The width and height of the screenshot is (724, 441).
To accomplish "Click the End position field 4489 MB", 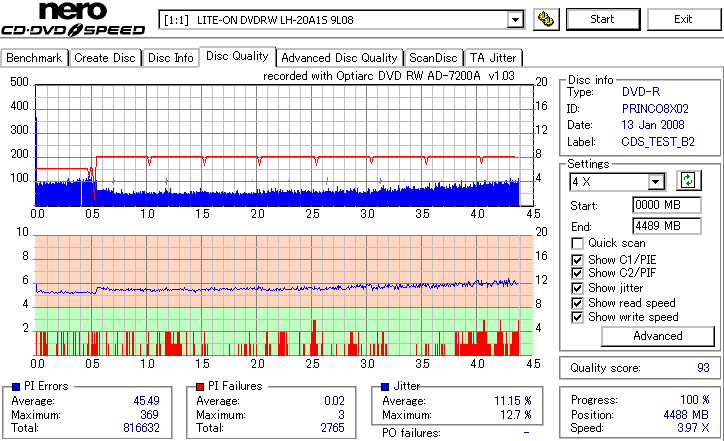I will (666, 226).
